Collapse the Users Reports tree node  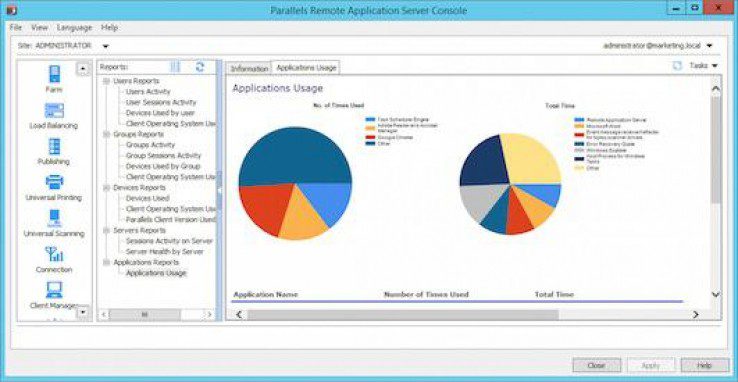(x=106, y=81)
